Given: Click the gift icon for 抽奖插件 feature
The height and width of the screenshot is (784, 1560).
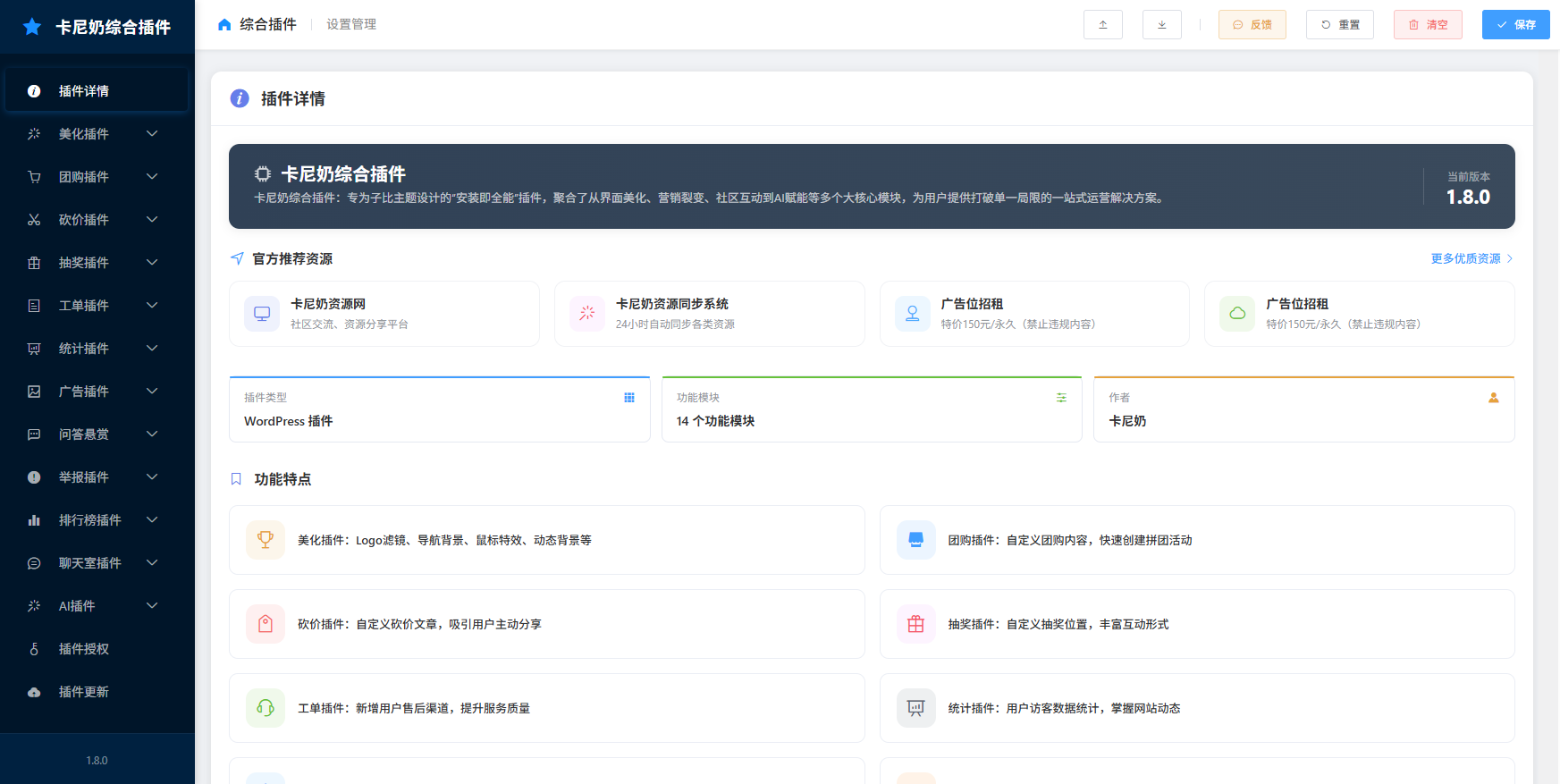Looking at the screenshot, I should (915, 624).
